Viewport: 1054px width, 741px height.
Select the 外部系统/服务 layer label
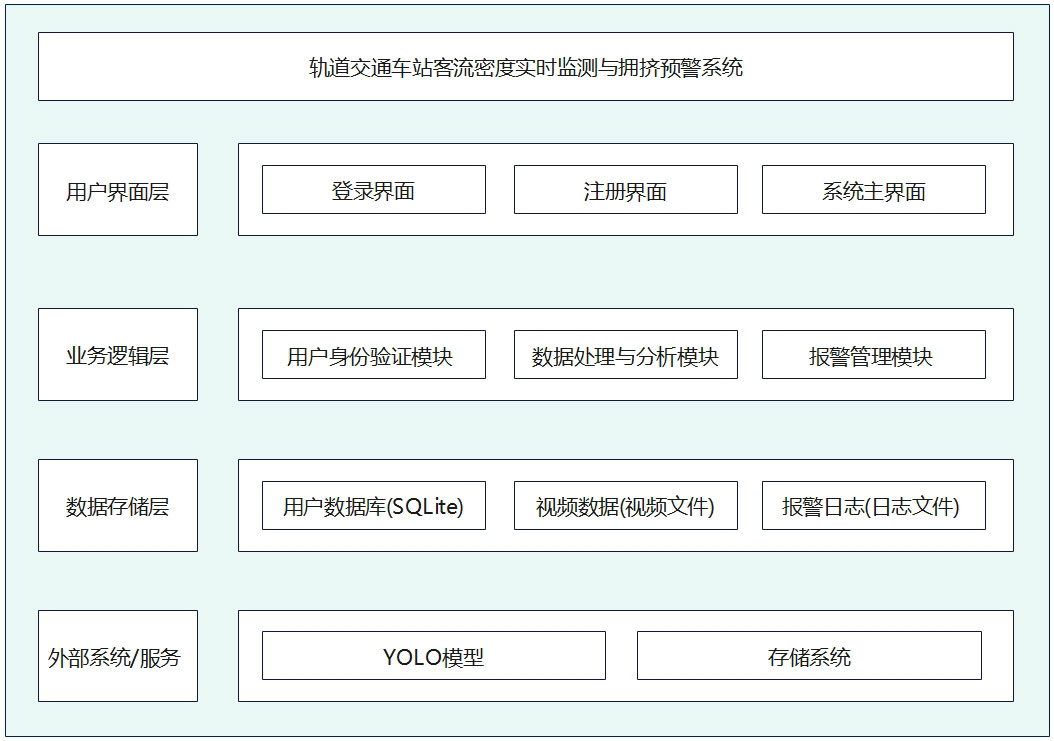tap(118, 656)
